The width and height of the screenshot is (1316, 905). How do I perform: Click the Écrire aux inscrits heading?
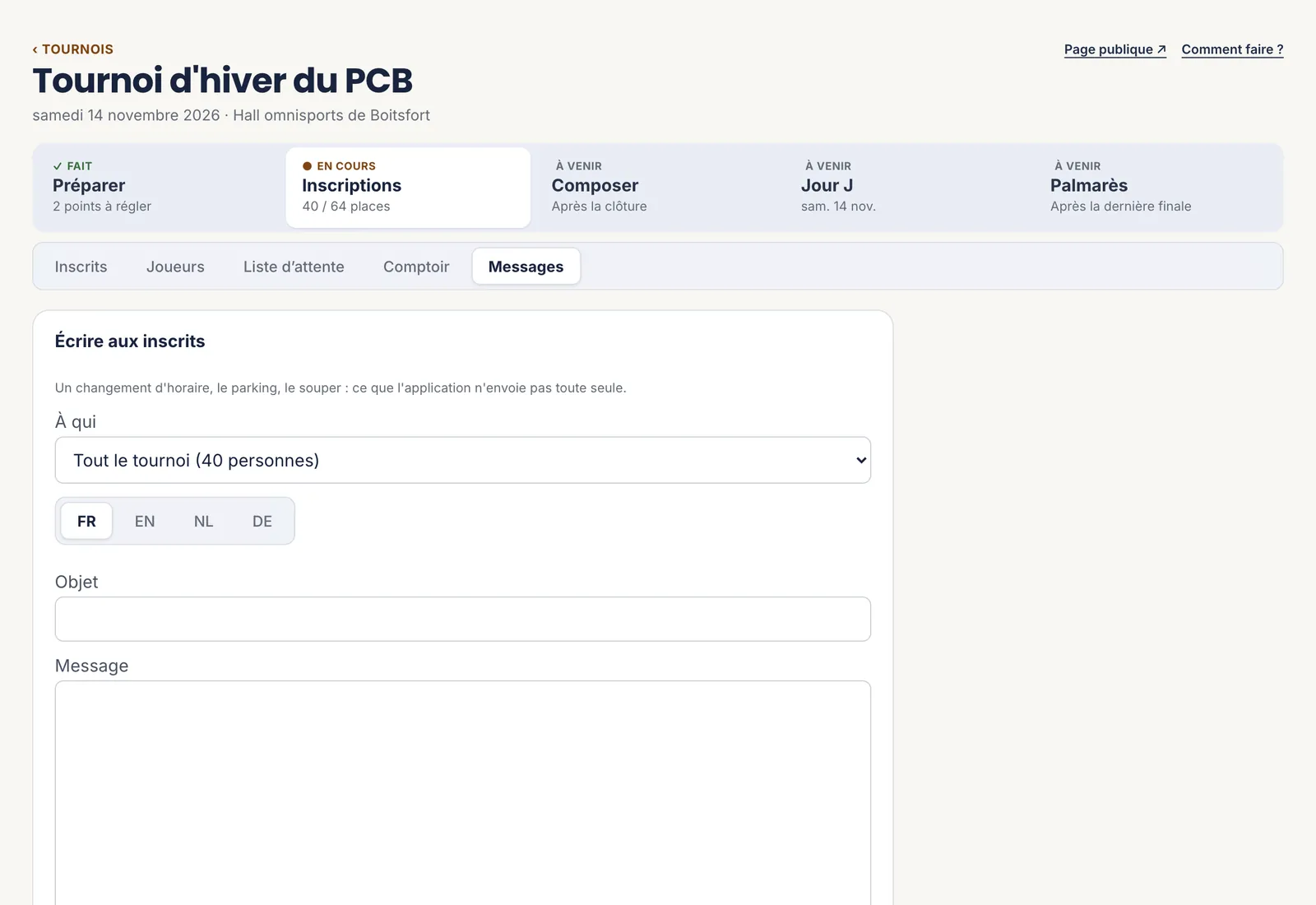coord(130,341)
